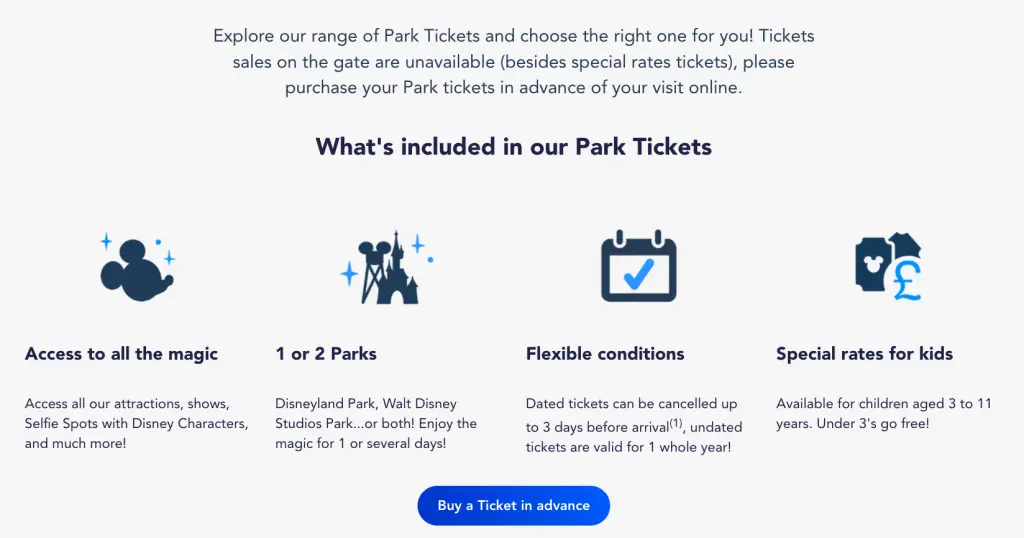
Task: Click the footnote (1) superscript after arrival
Action: coord(675,423)
